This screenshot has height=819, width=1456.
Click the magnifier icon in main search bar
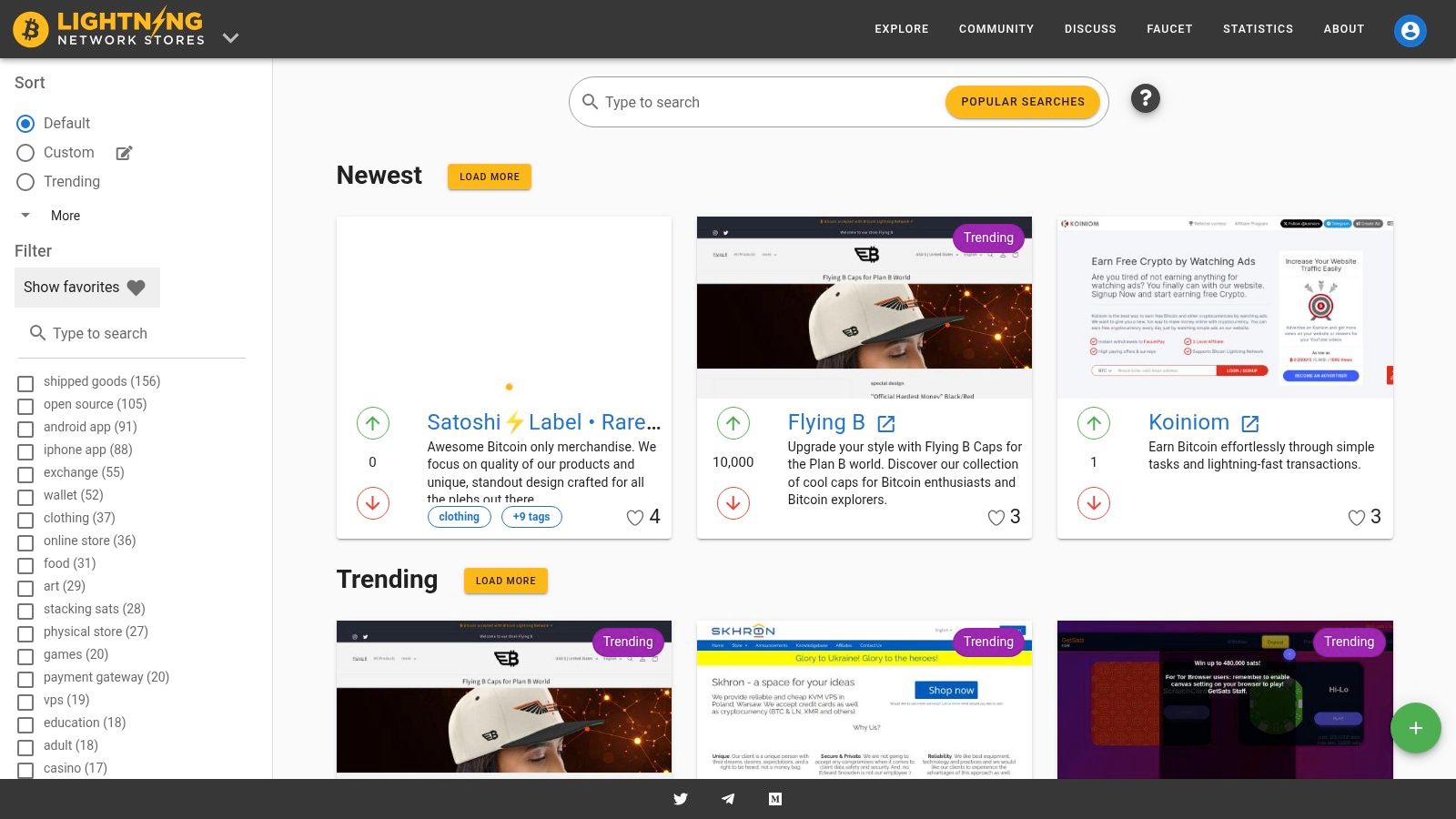click(x=590, y=102)
